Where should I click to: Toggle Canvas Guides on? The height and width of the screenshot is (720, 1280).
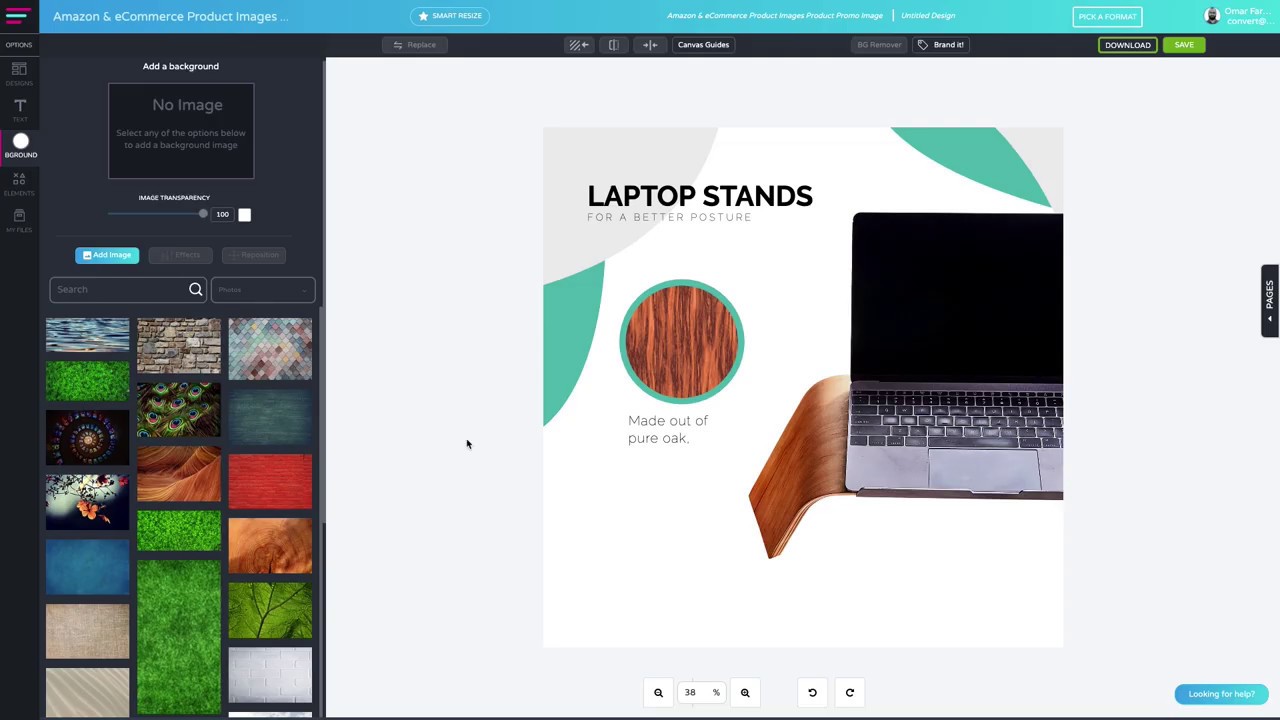coord(703,44)
